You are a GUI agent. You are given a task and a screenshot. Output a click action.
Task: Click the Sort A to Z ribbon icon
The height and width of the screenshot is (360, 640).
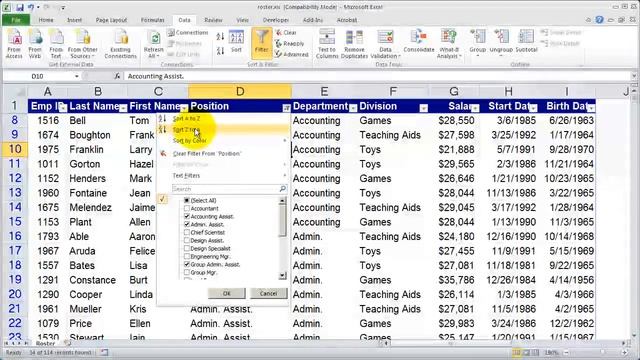pos(220,37)
